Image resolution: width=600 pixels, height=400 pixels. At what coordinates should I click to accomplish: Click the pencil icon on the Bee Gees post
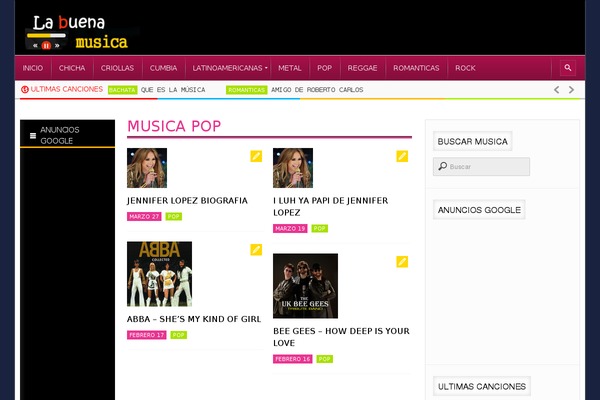point(402,262)
